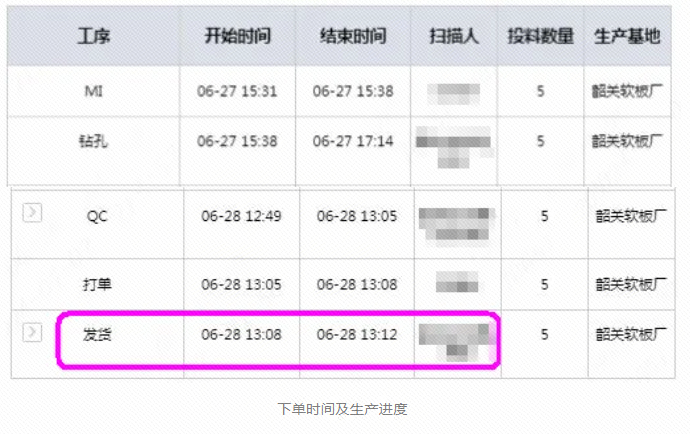
Task: Click the blurred scanner name in 打单 row
Action: pos(457,282)
